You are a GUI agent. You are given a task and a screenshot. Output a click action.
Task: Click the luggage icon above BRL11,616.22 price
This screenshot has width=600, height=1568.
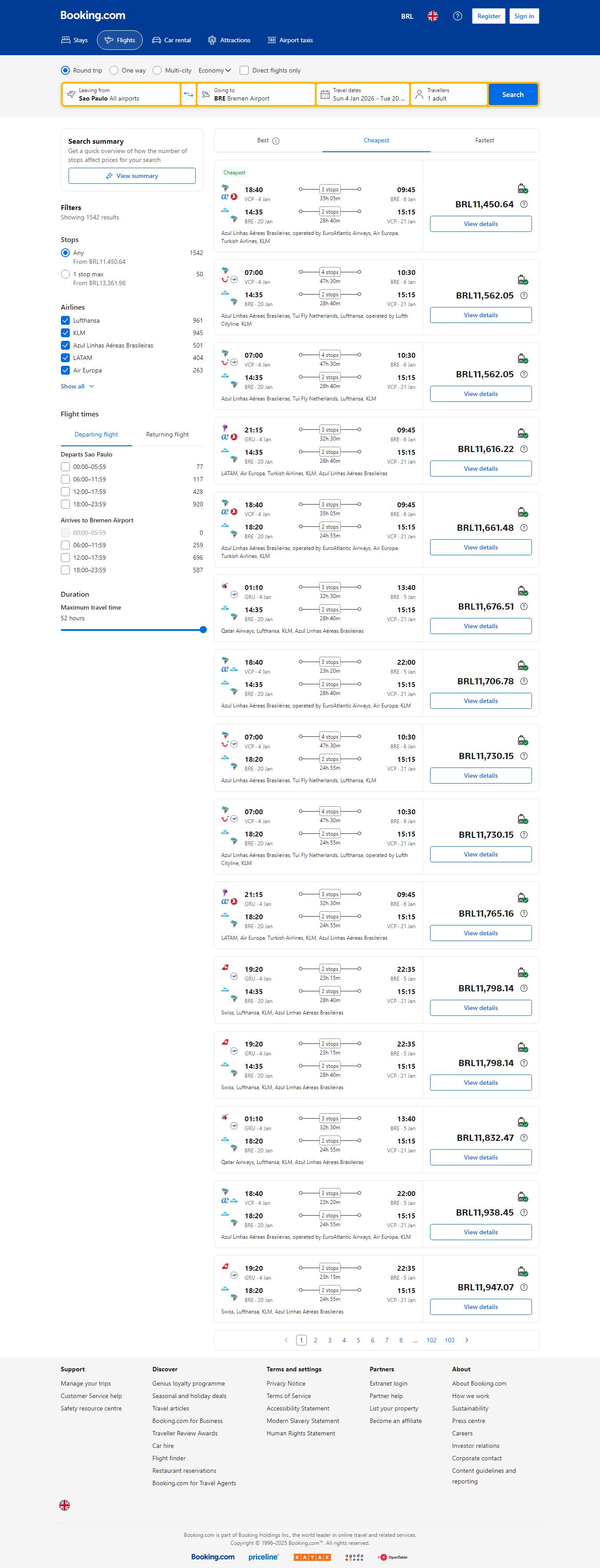pos(522,433)
